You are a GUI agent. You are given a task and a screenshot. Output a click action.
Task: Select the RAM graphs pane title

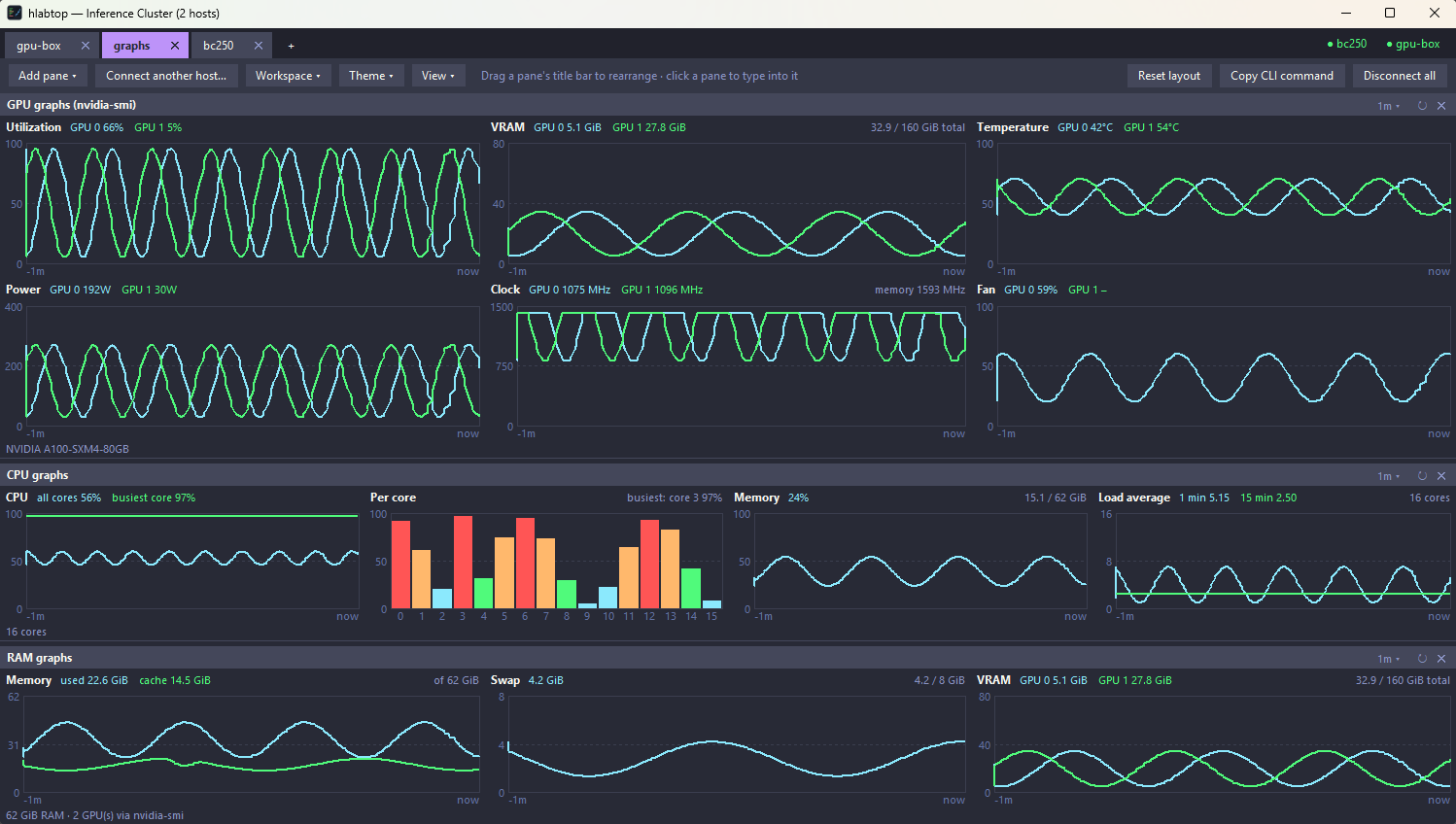click(40, 658)
